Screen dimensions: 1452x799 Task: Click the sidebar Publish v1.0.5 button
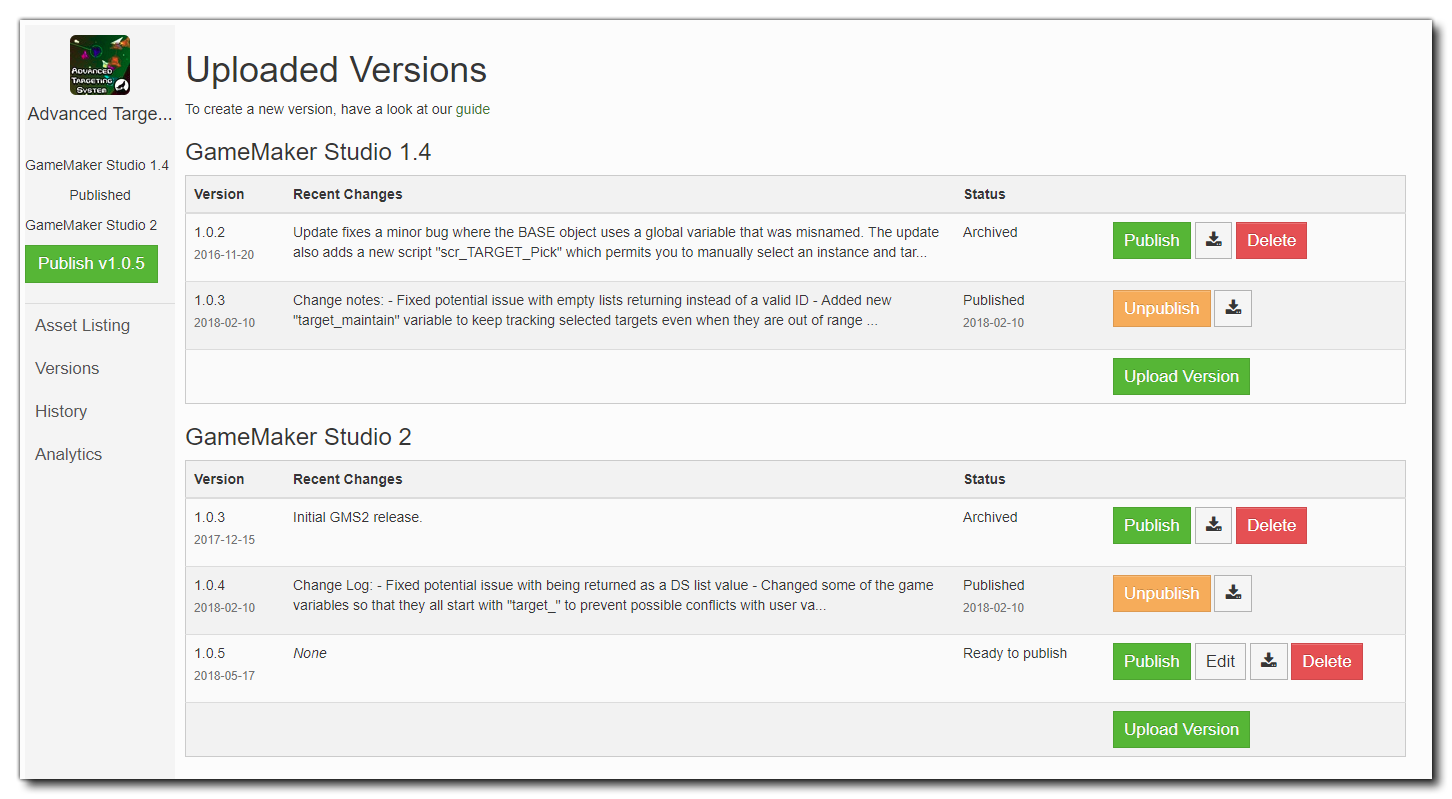point(91,263)
